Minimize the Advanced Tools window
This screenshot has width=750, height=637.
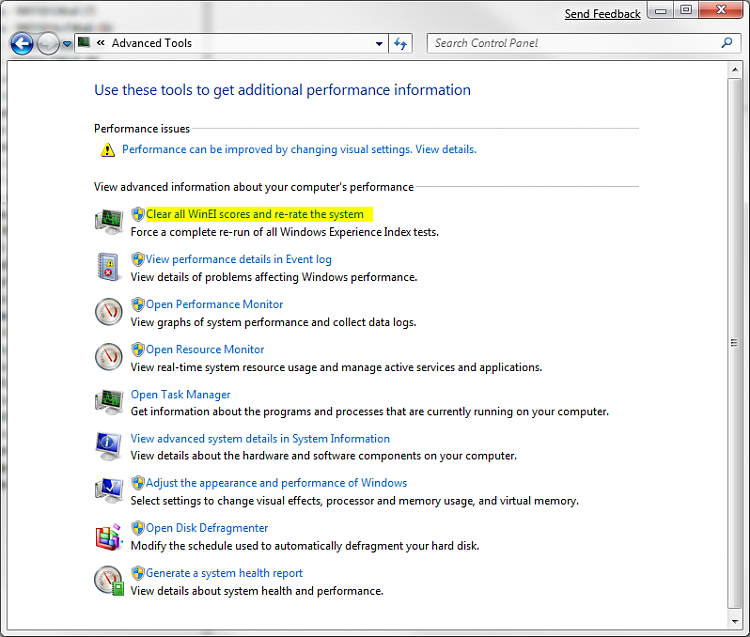(661, 10)
